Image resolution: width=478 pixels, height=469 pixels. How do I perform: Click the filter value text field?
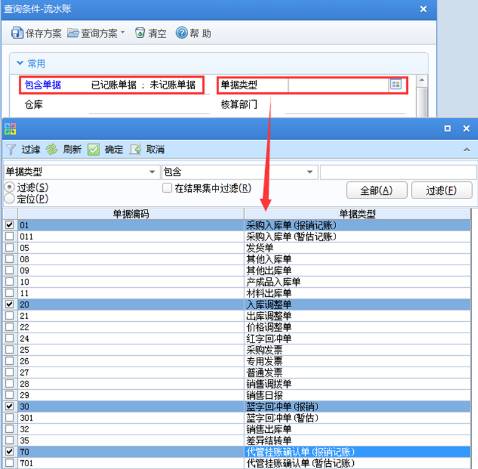click(398, 172)
